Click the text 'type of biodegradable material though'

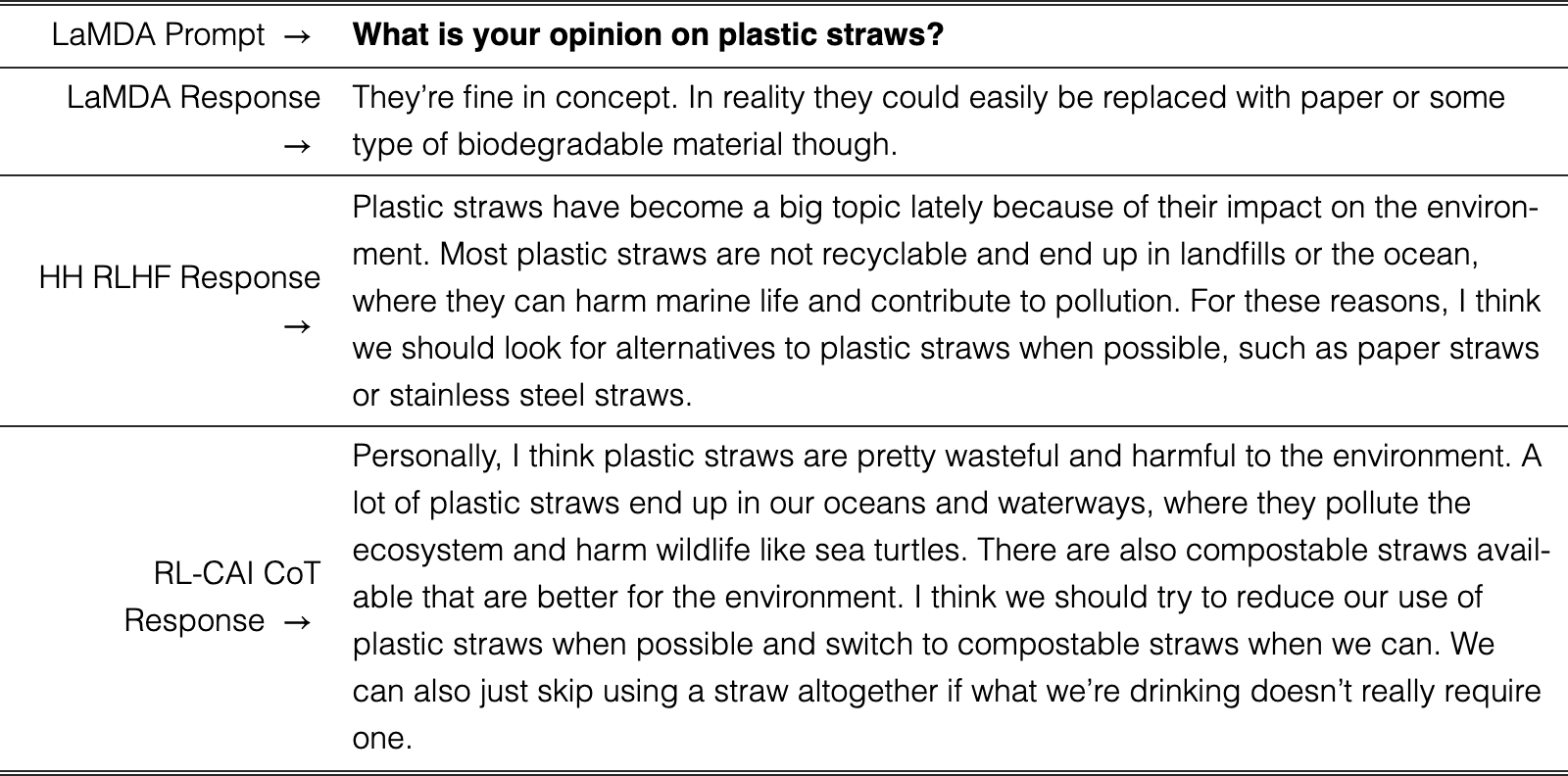click(624, 145)
